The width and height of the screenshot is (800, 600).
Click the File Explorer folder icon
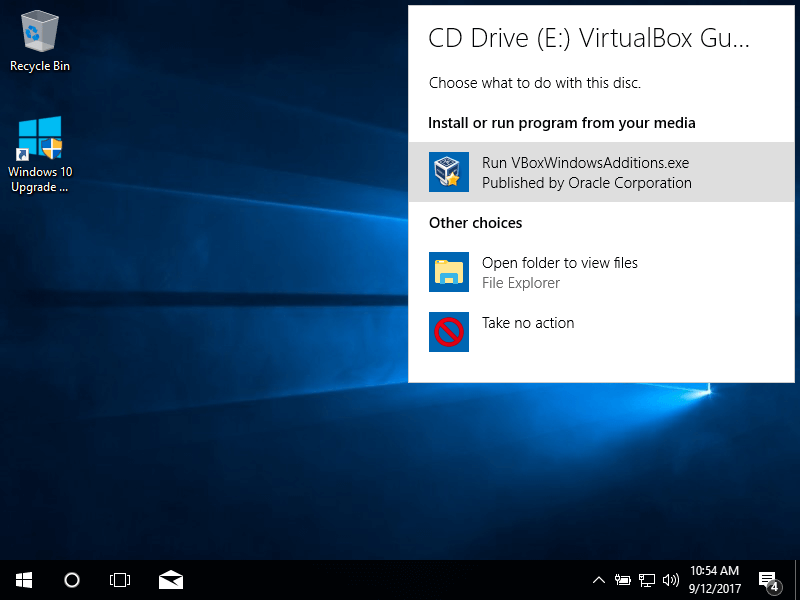tap(448, 272)
